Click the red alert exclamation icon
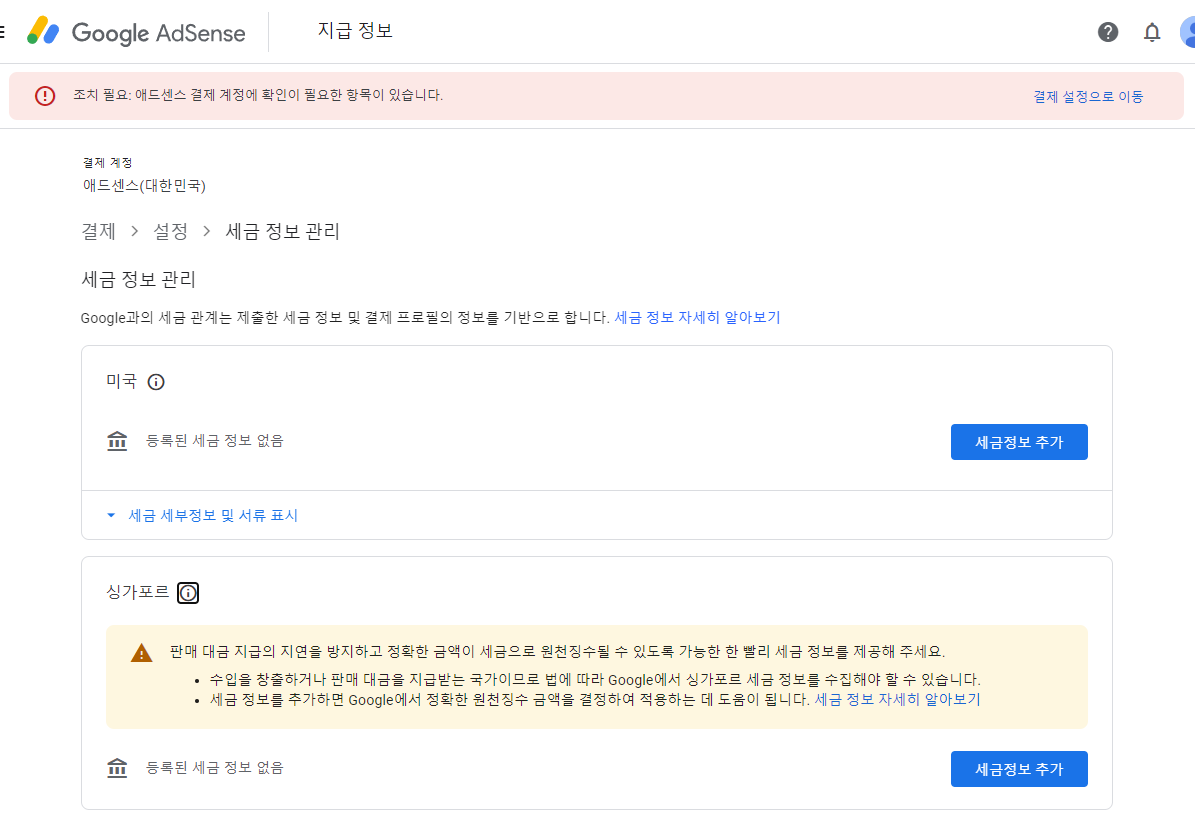The height and width of the screenshot is (839, 1195). click(x=45, y=96)
